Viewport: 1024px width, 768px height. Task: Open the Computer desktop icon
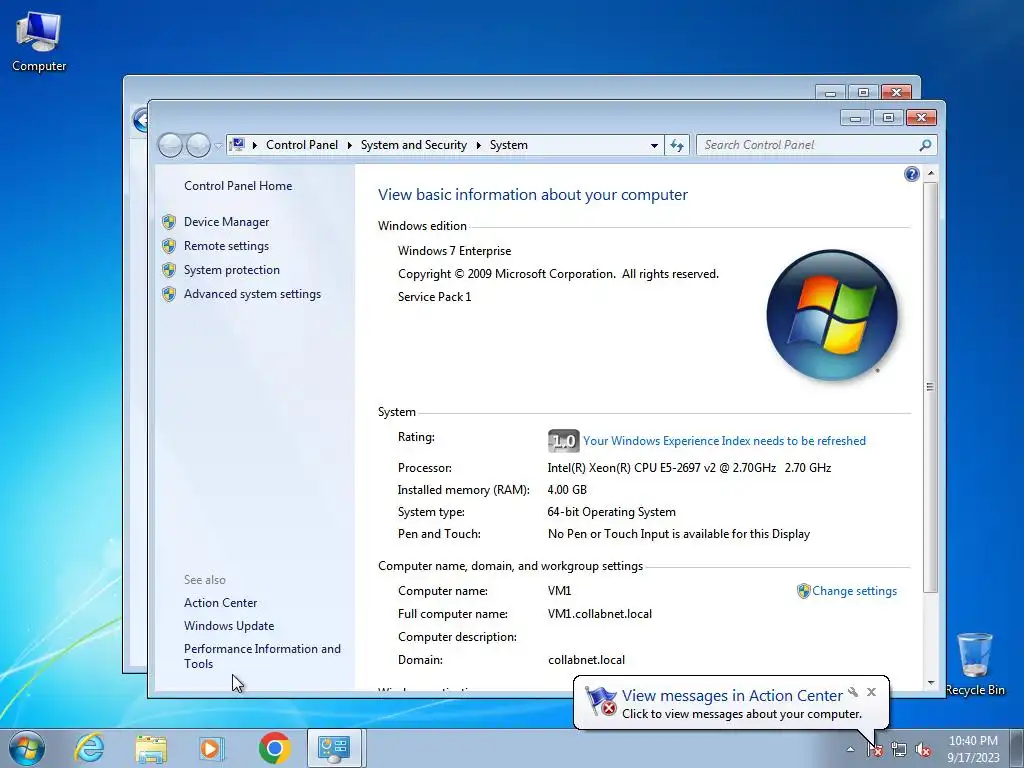pos(39,42)
